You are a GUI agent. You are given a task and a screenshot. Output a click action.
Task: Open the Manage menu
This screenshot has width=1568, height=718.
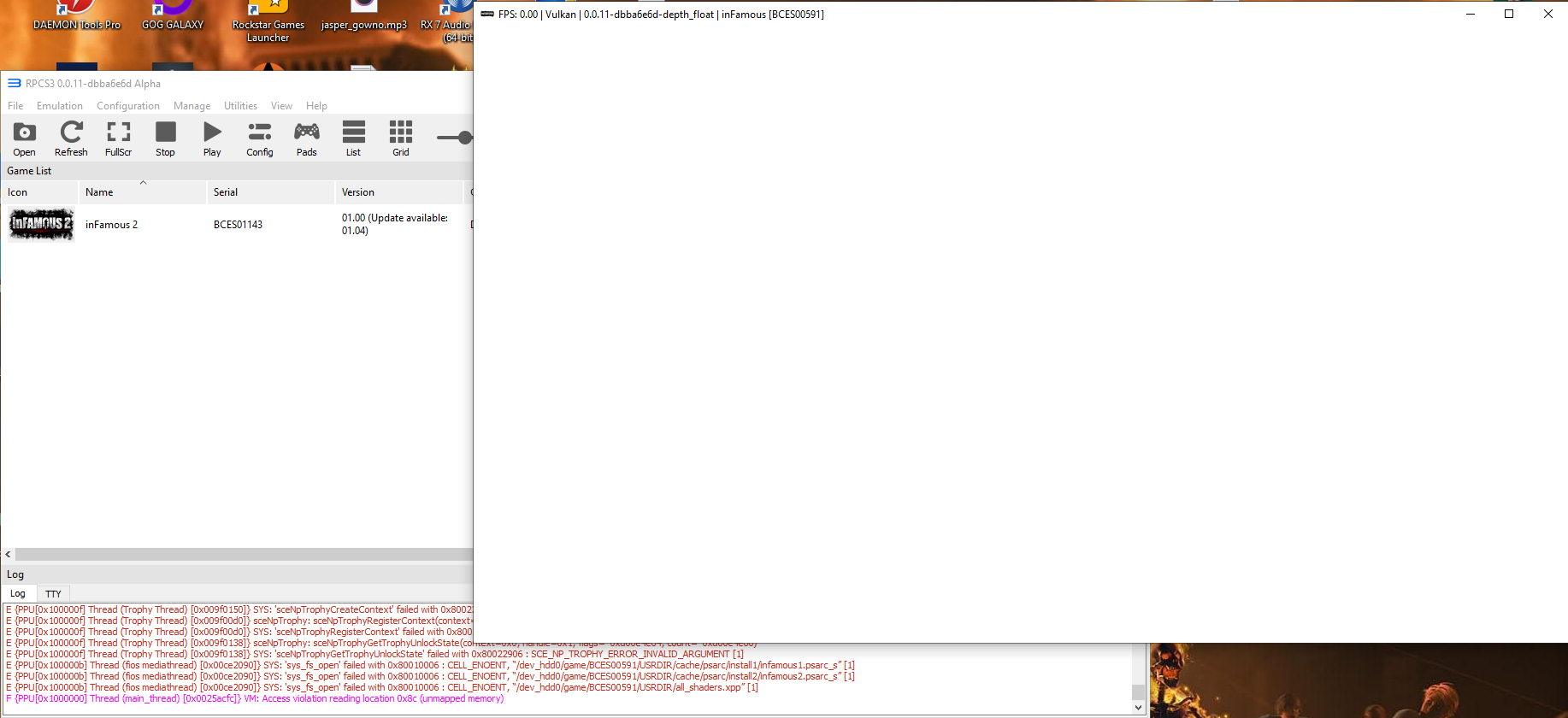[x=192, y=106]
